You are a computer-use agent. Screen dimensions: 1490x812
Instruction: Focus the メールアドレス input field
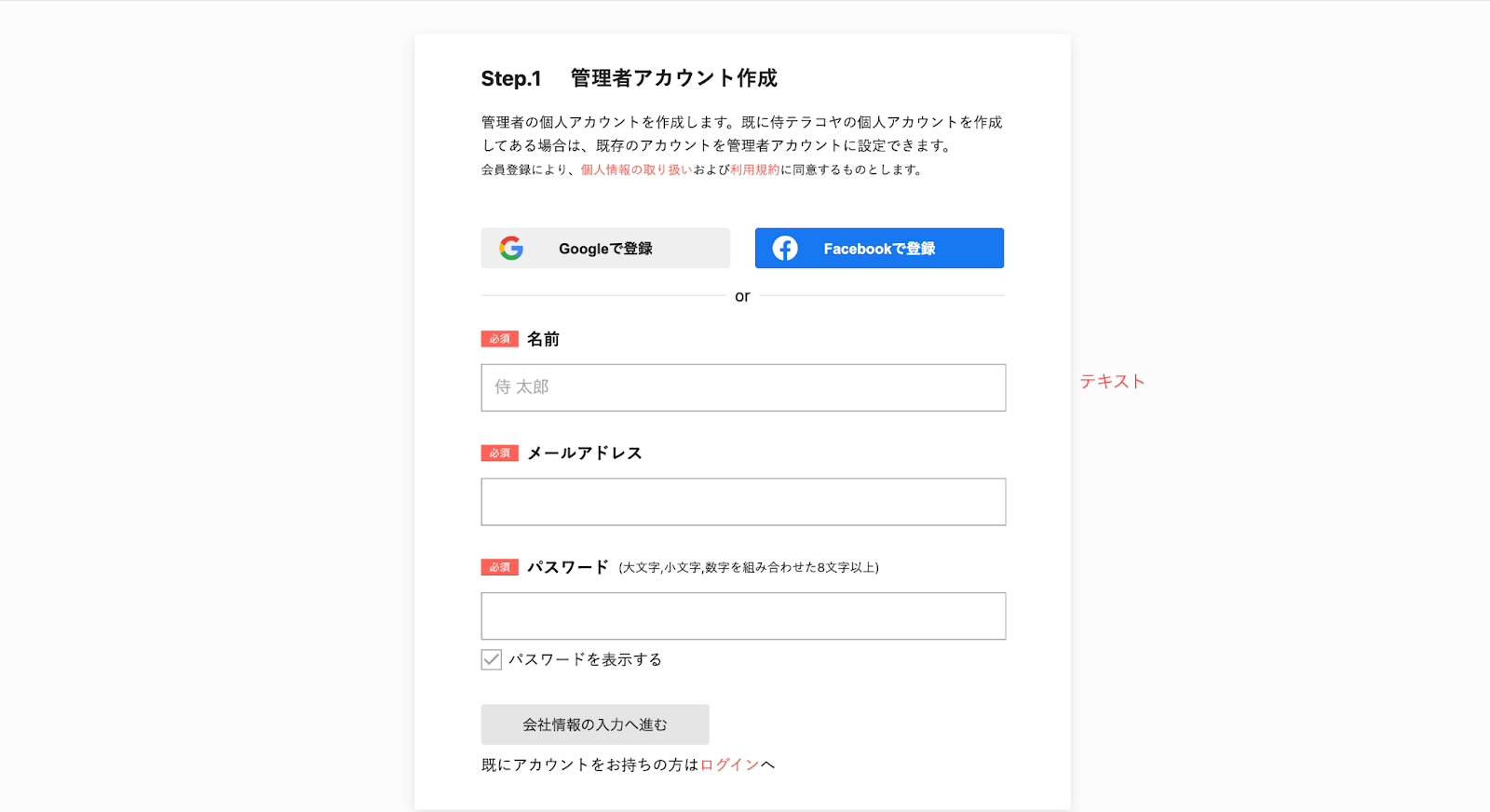click(743, 501)
